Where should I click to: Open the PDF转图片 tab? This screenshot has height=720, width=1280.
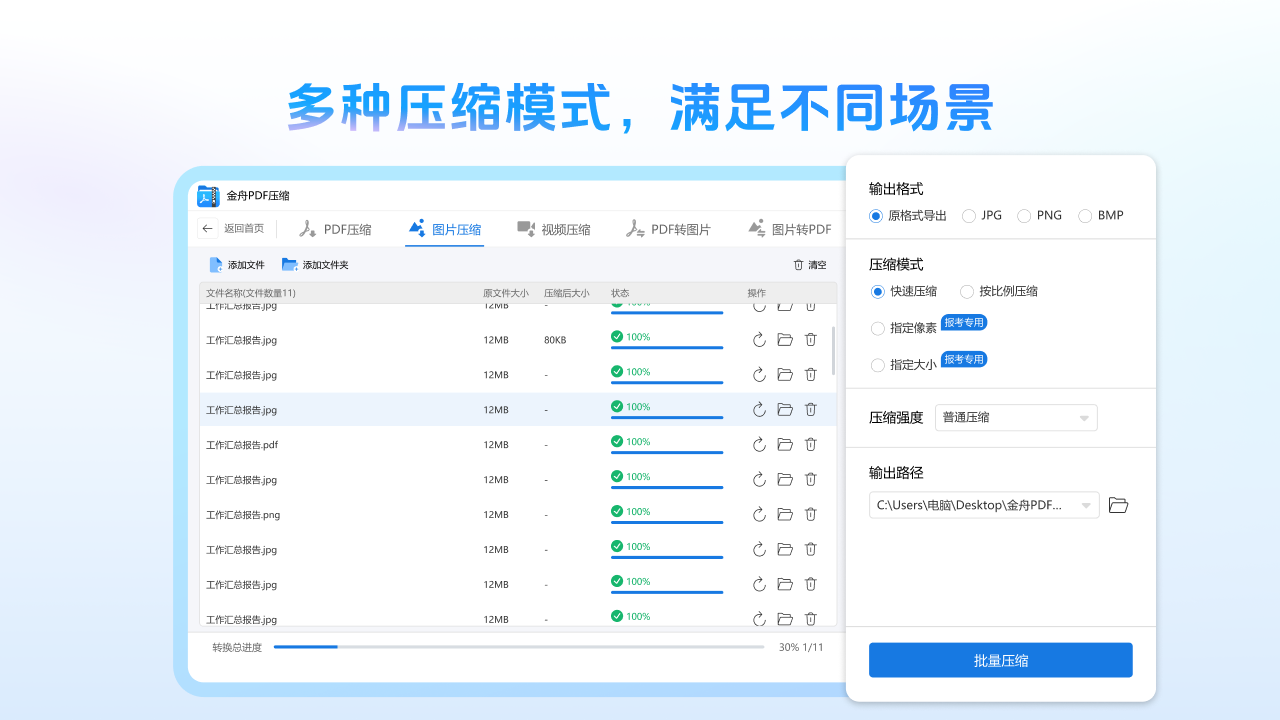(668, 228)
